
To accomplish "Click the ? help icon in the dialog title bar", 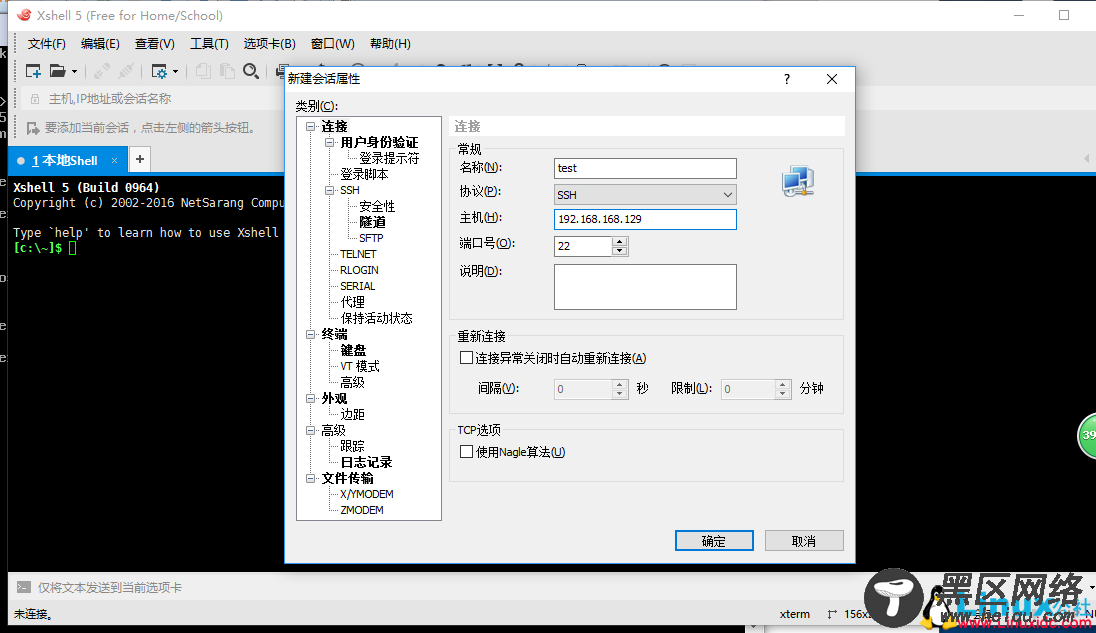I will (x=787, y=79).
